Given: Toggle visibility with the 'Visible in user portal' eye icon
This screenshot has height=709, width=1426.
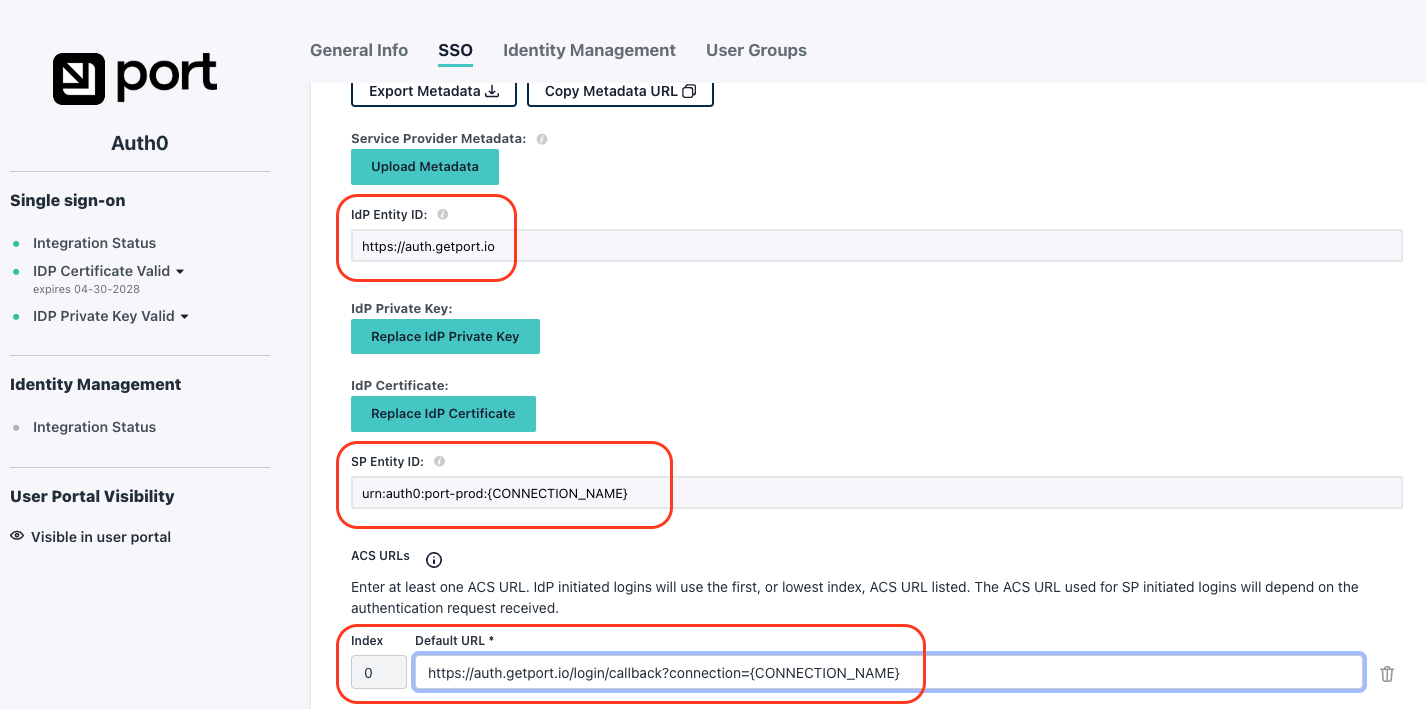Looking at the screenshot, I should (16, 536).
